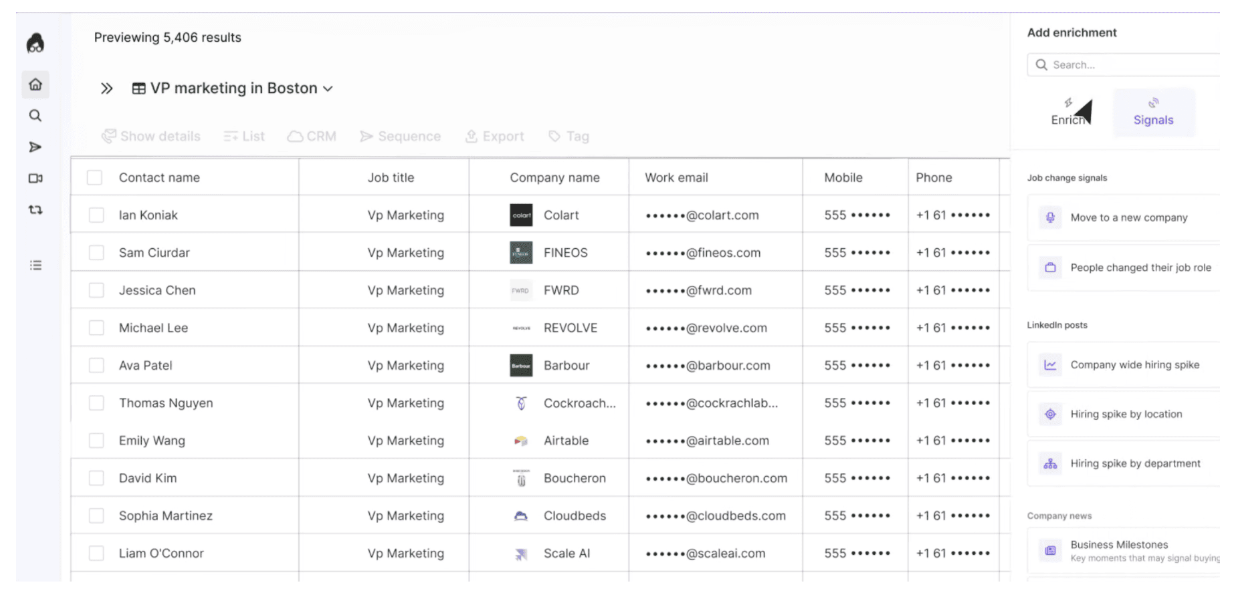Click the Mobile column header
This screenshot has height=604, width=1254.
tap(844, 178)
